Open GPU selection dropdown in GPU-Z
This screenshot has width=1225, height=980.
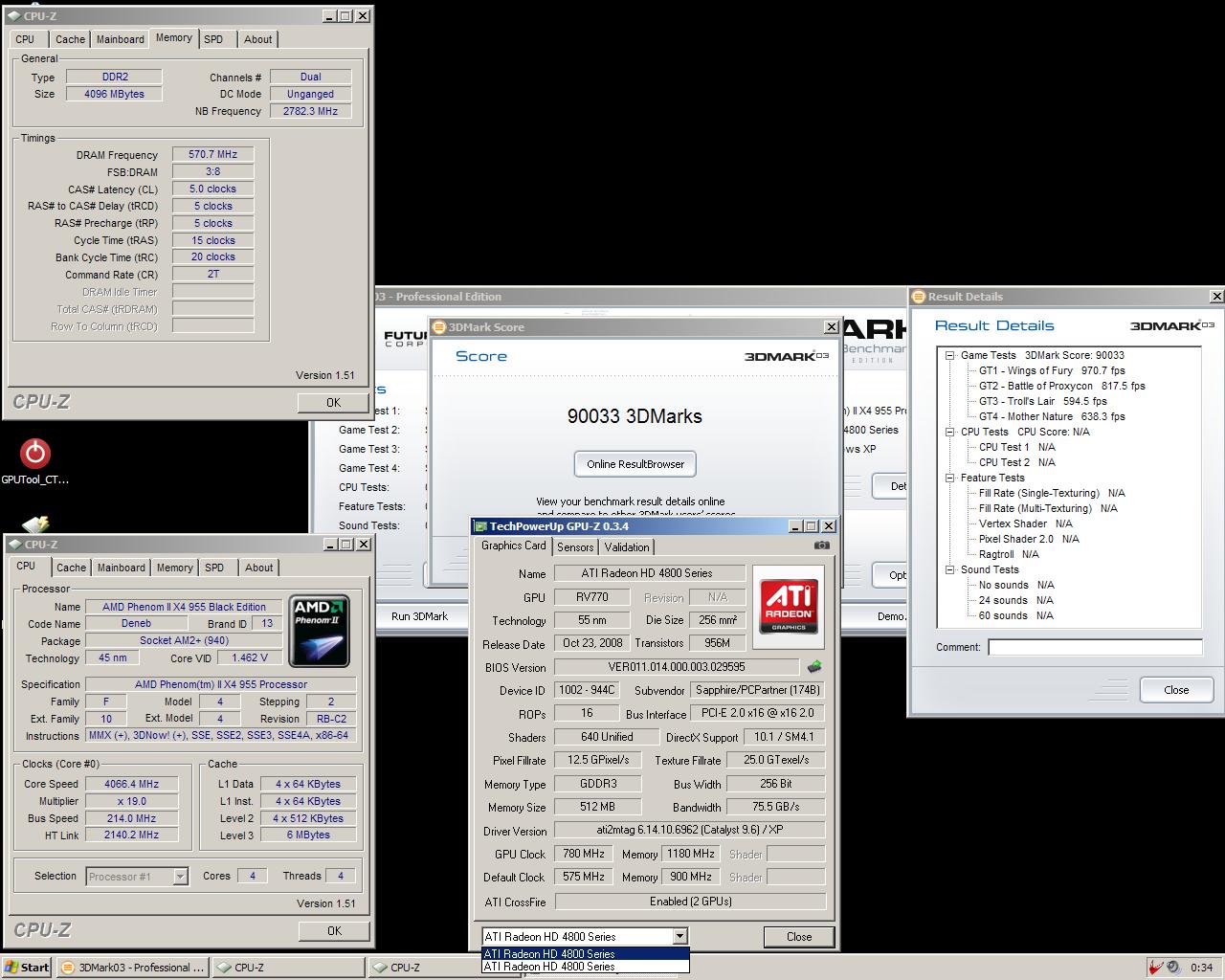679,937
